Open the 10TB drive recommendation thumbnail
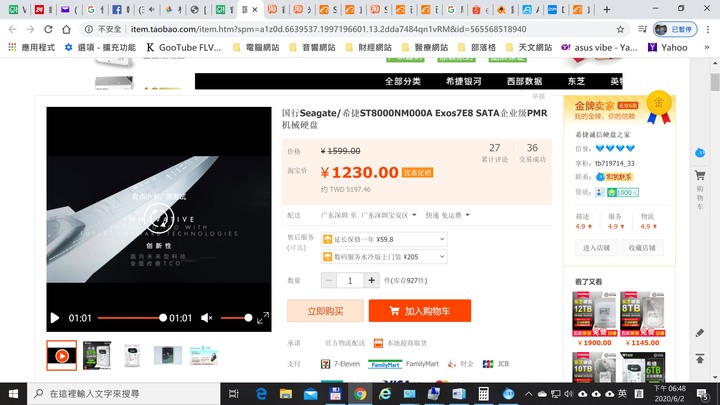Viewport: 720px width, 405px height. tap(594, 367)
